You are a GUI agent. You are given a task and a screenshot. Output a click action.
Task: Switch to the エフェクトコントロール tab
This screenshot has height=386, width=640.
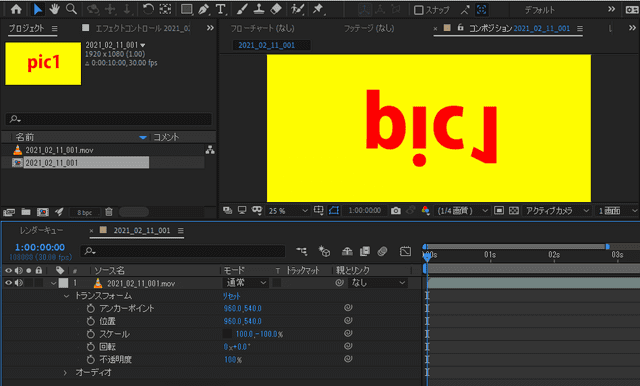click(142, 28)
